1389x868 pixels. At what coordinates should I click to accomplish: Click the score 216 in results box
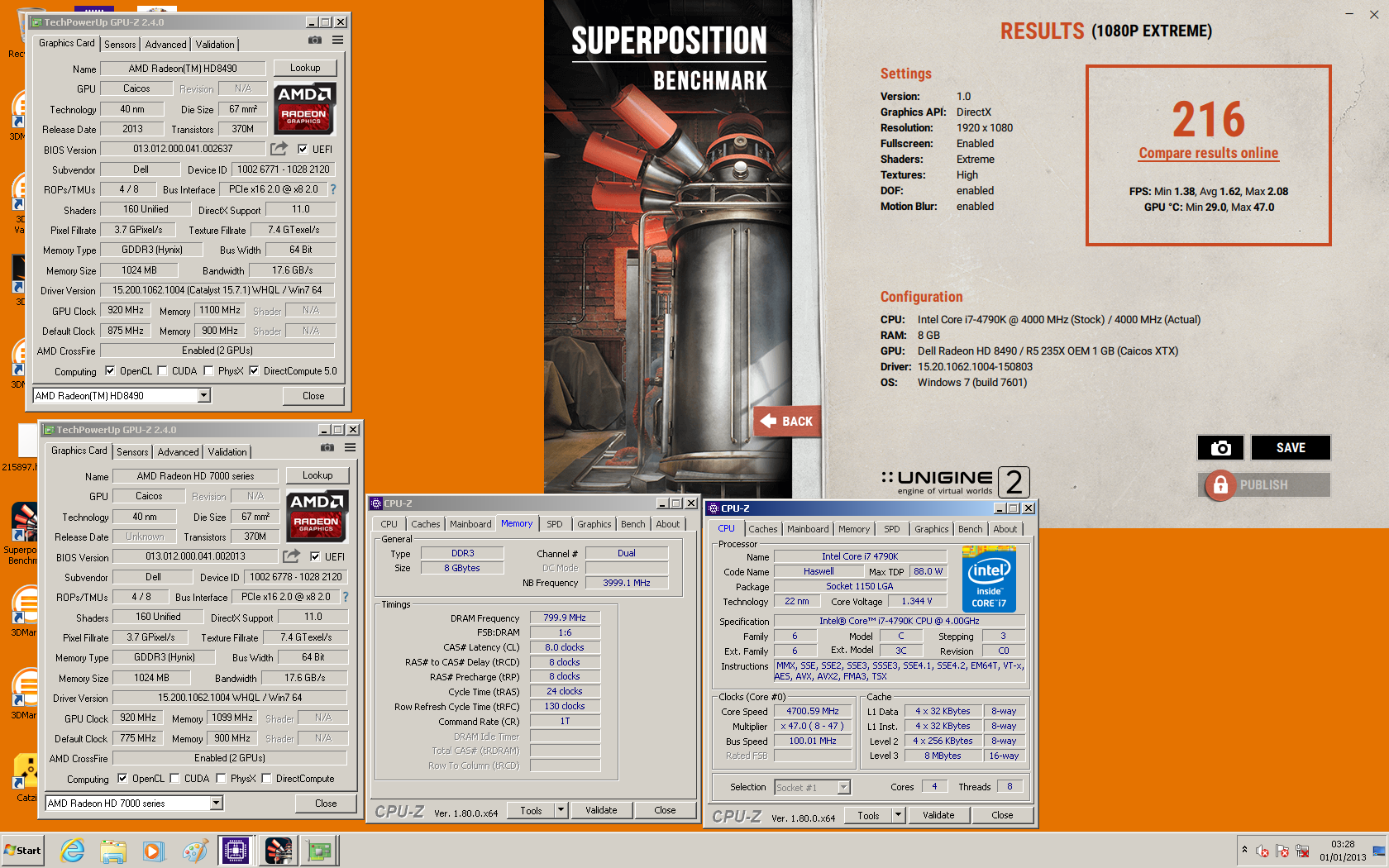(x=1209, y=119)
